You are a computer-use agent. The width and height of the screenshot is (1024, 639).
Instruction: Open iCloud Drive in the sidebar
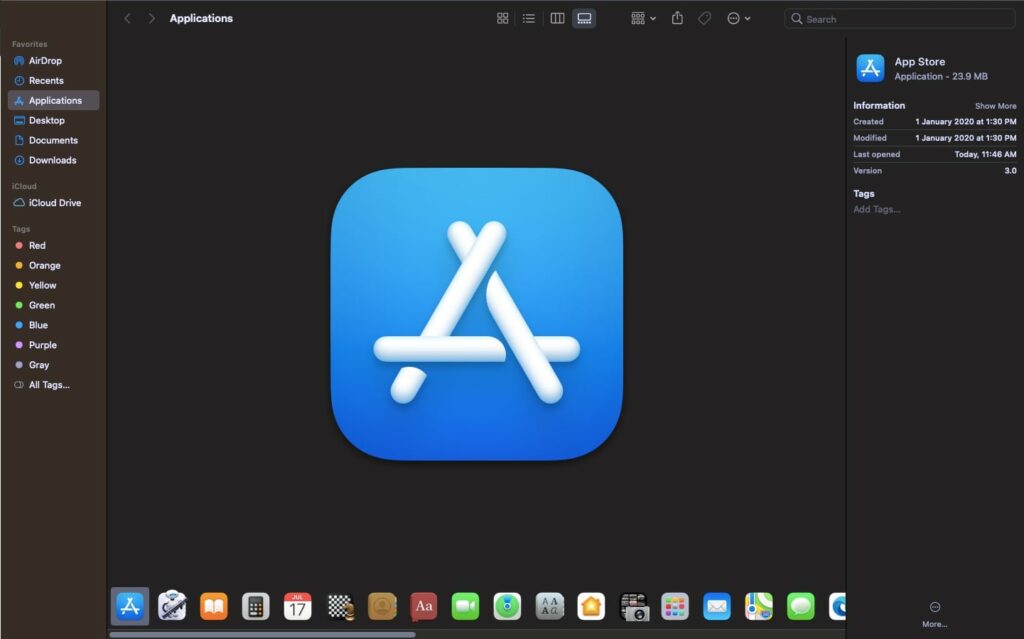55,203
